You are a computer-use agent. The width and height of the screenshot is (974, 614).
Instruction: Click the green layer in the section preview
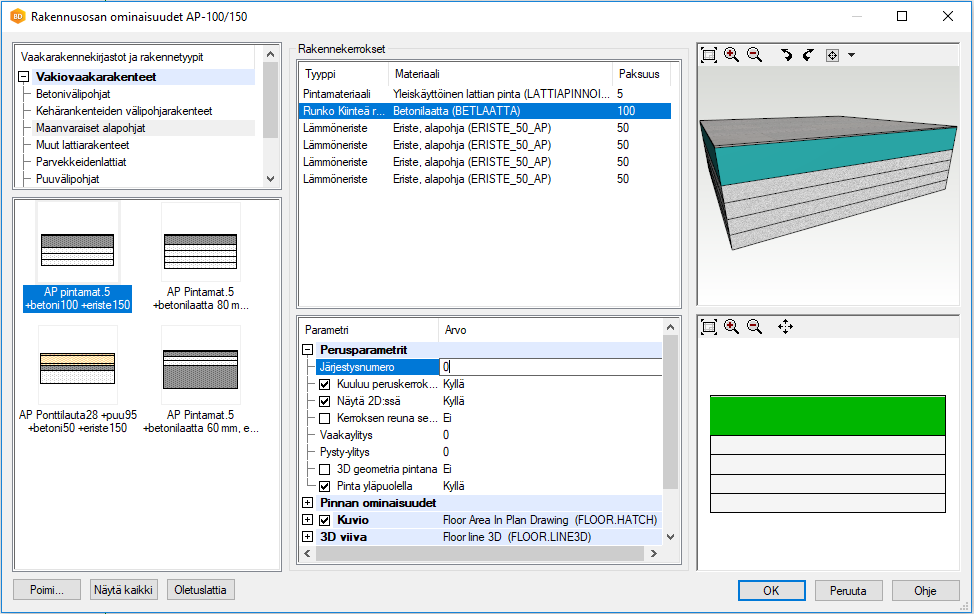pyautogui.click(x=827, y=414)
